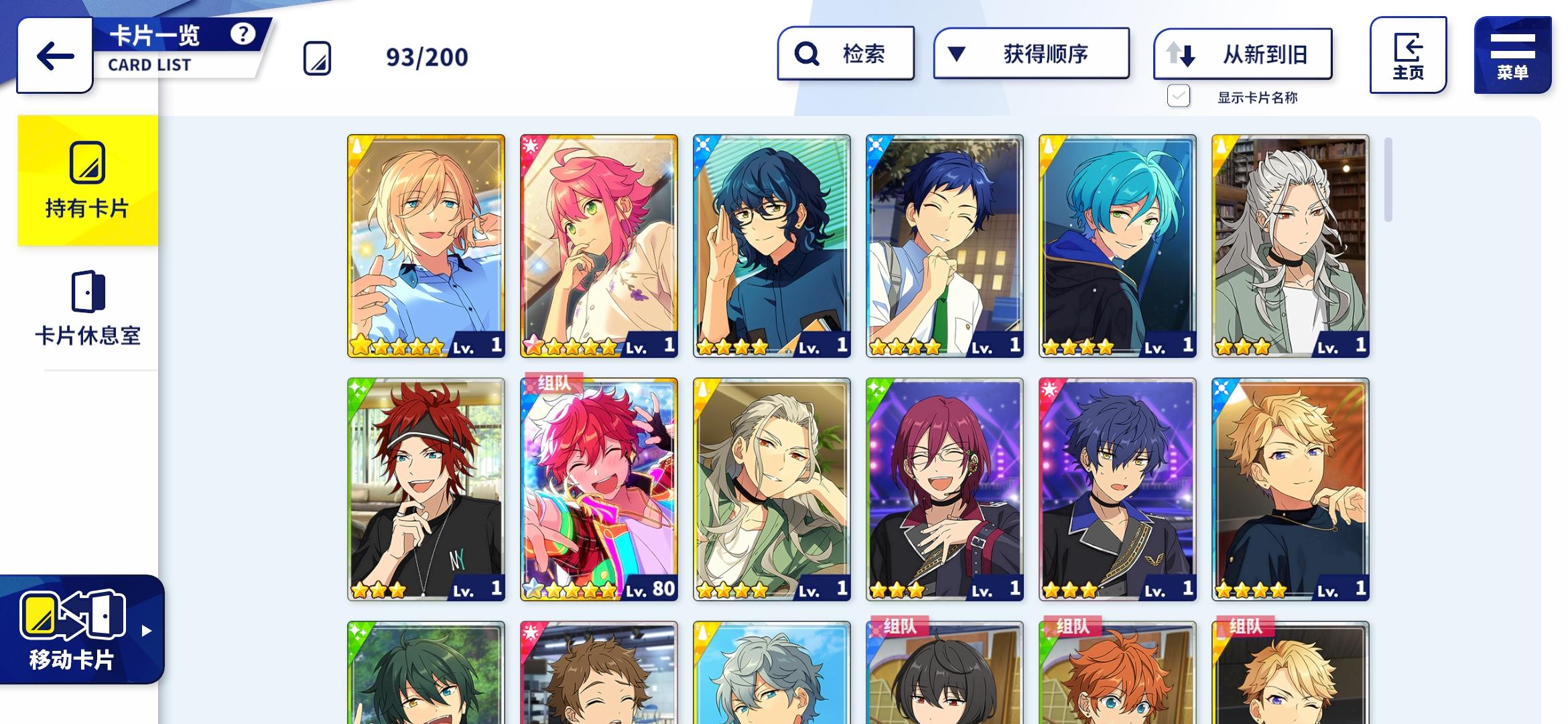The image size is (1568, 724).
Task: Click the card count icon beside 93/200
Action: click(317, 58)
